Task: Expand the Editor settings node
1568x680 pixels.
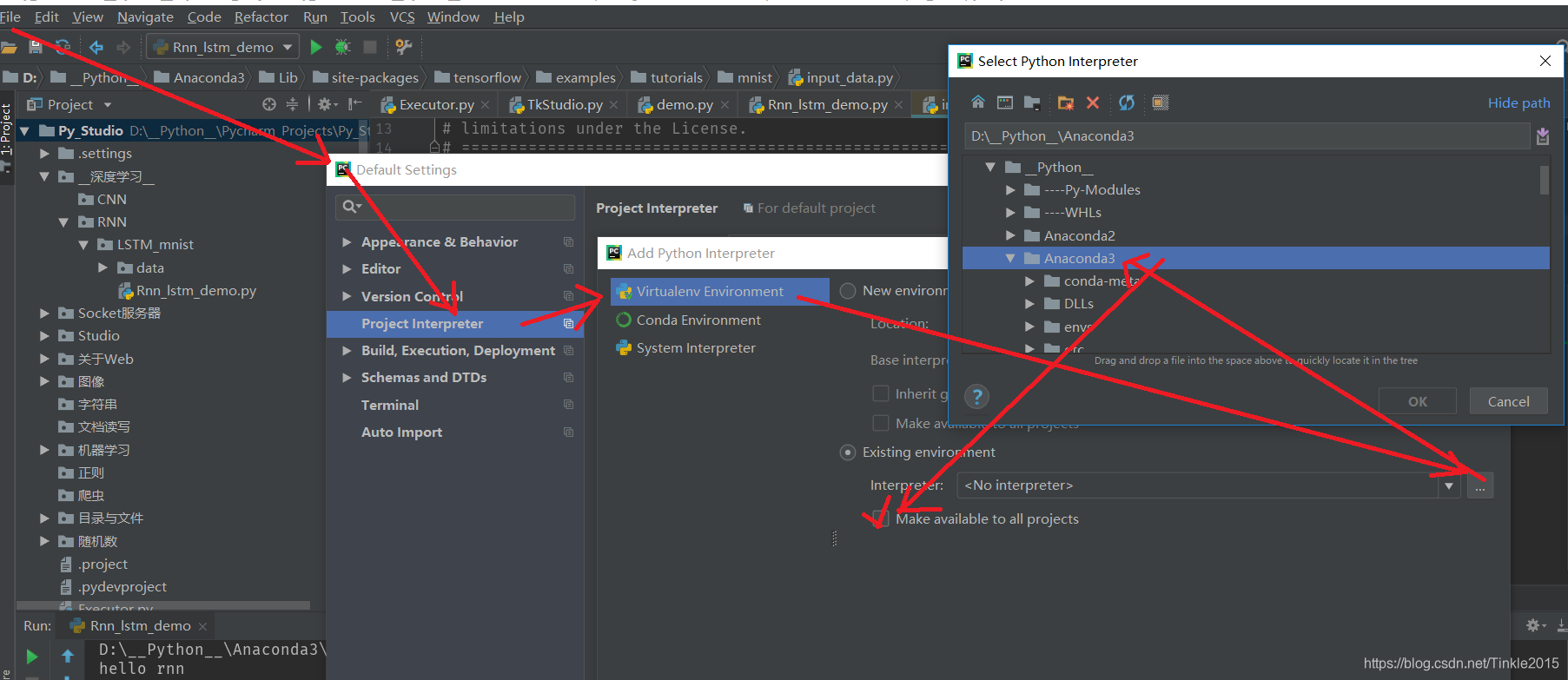Action: tap(347, 269)
